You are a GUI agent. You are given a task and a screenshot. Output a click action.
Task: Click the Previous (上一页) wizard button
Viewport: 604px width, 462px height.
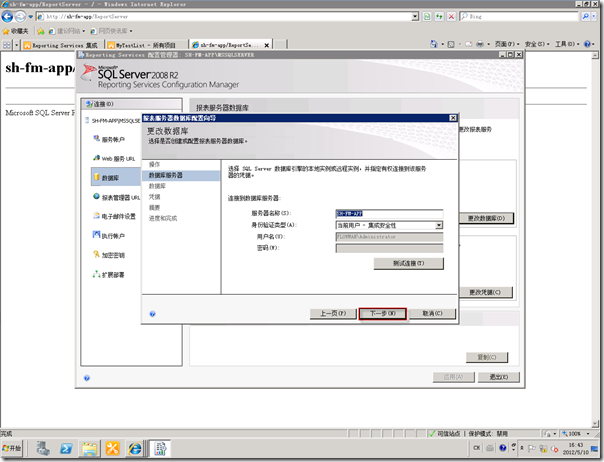tap(333, 313)
